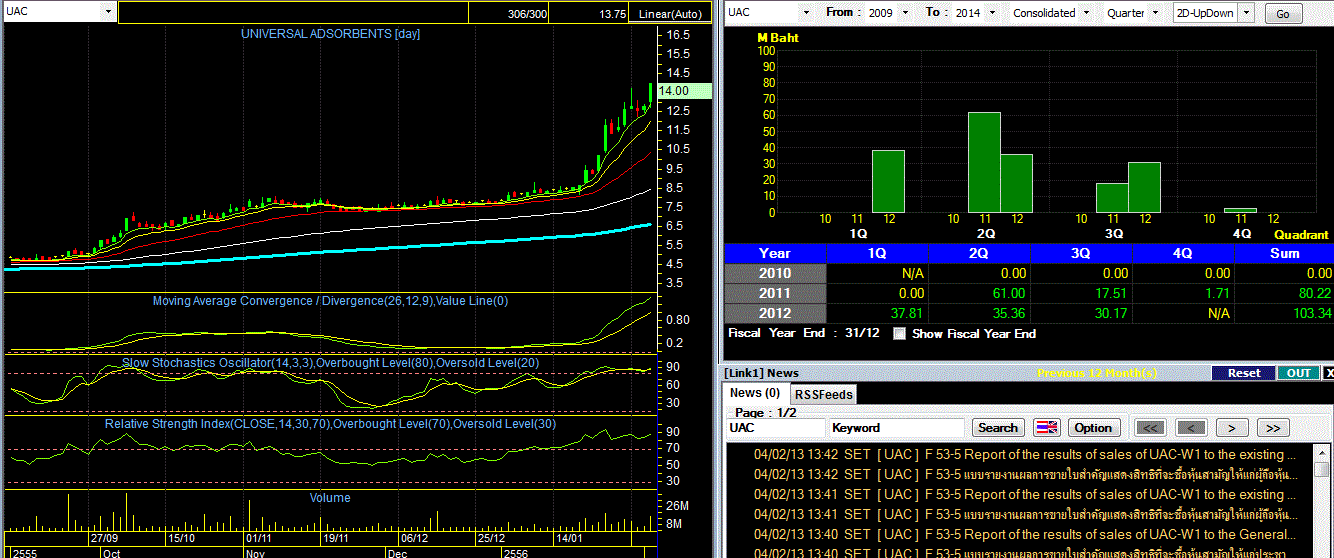The width and height of the screenshot is (1334, 558).
Task: Click the Keyword input field
Action: [x=897, y=428]
